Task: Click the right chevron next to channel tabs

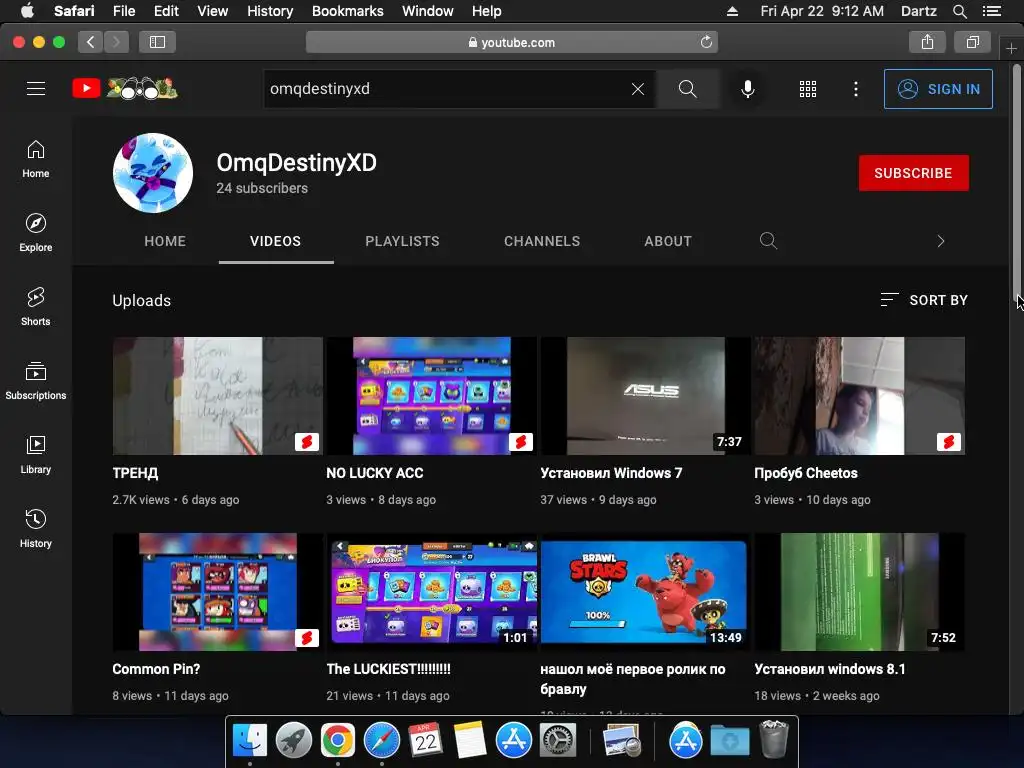Action: (x=940, y=241)
